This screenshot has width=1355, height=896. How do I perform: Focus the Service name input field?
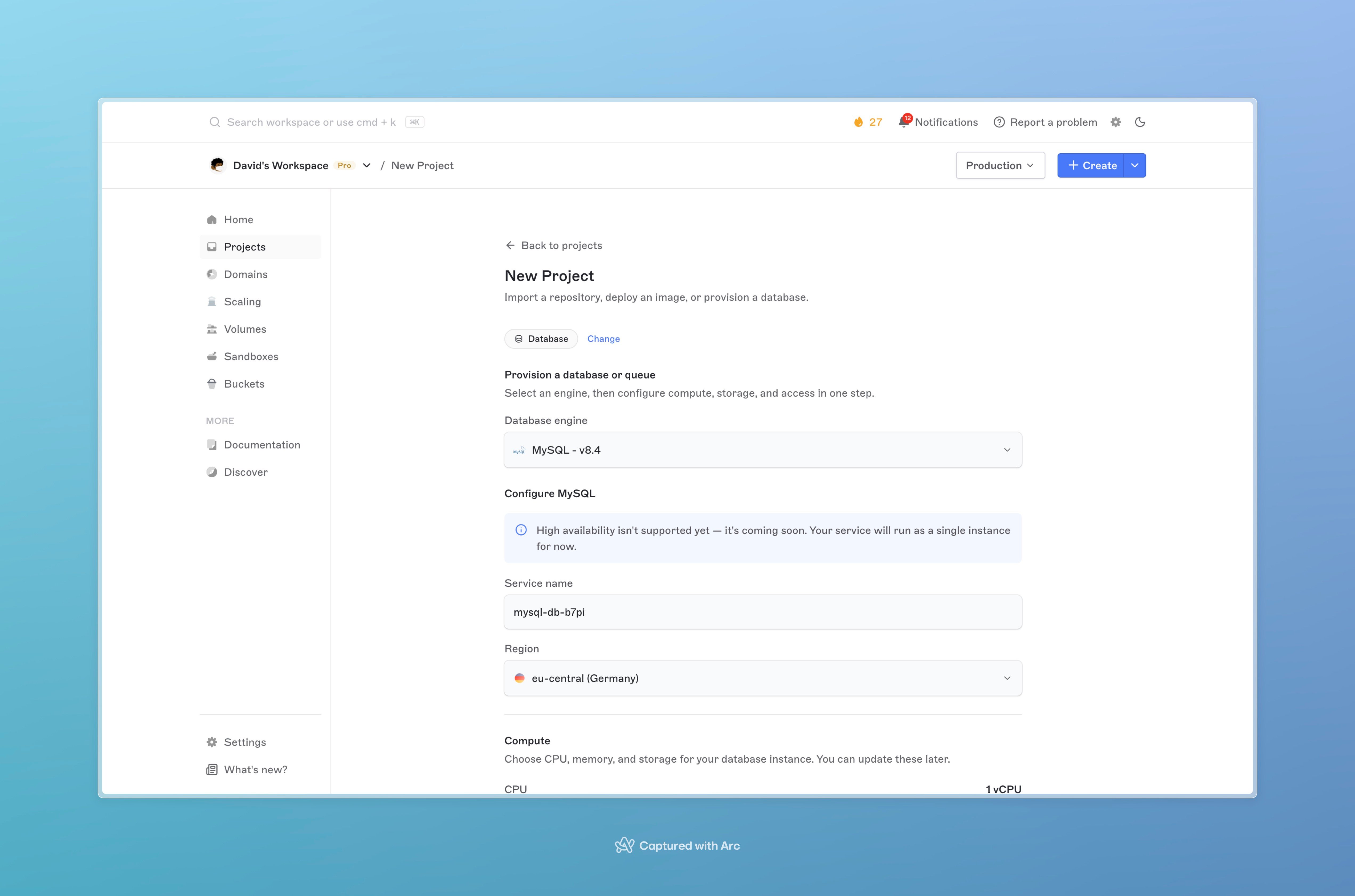pos(763,612)
